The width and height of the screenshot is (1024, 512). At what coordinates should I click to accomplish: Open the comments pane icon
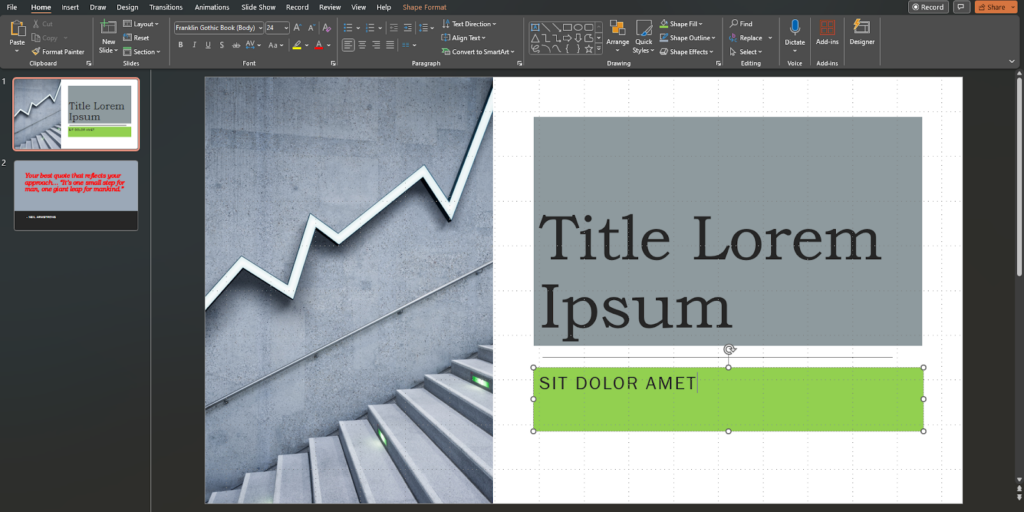[961, 7]
